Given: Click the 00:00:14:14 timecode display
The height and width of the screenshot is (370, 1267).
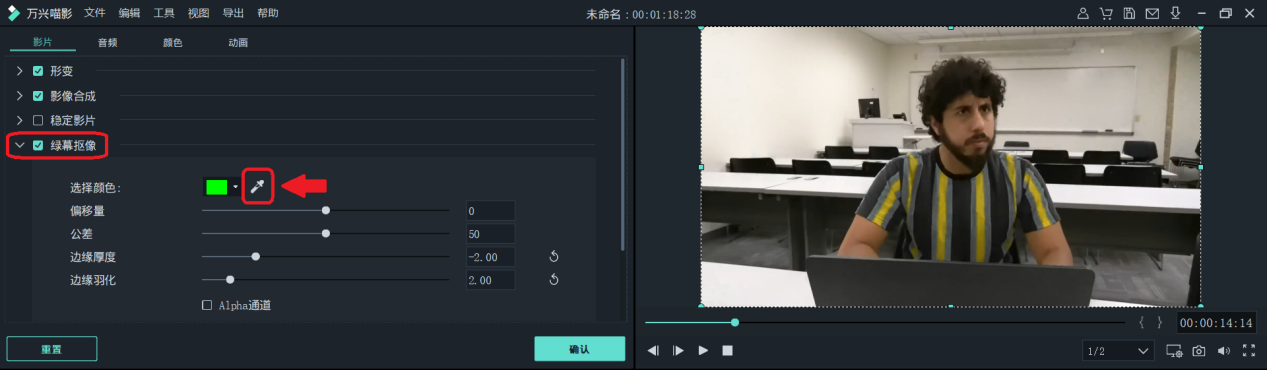Looking at the screenshot, I should click(x=1215, y=323).
